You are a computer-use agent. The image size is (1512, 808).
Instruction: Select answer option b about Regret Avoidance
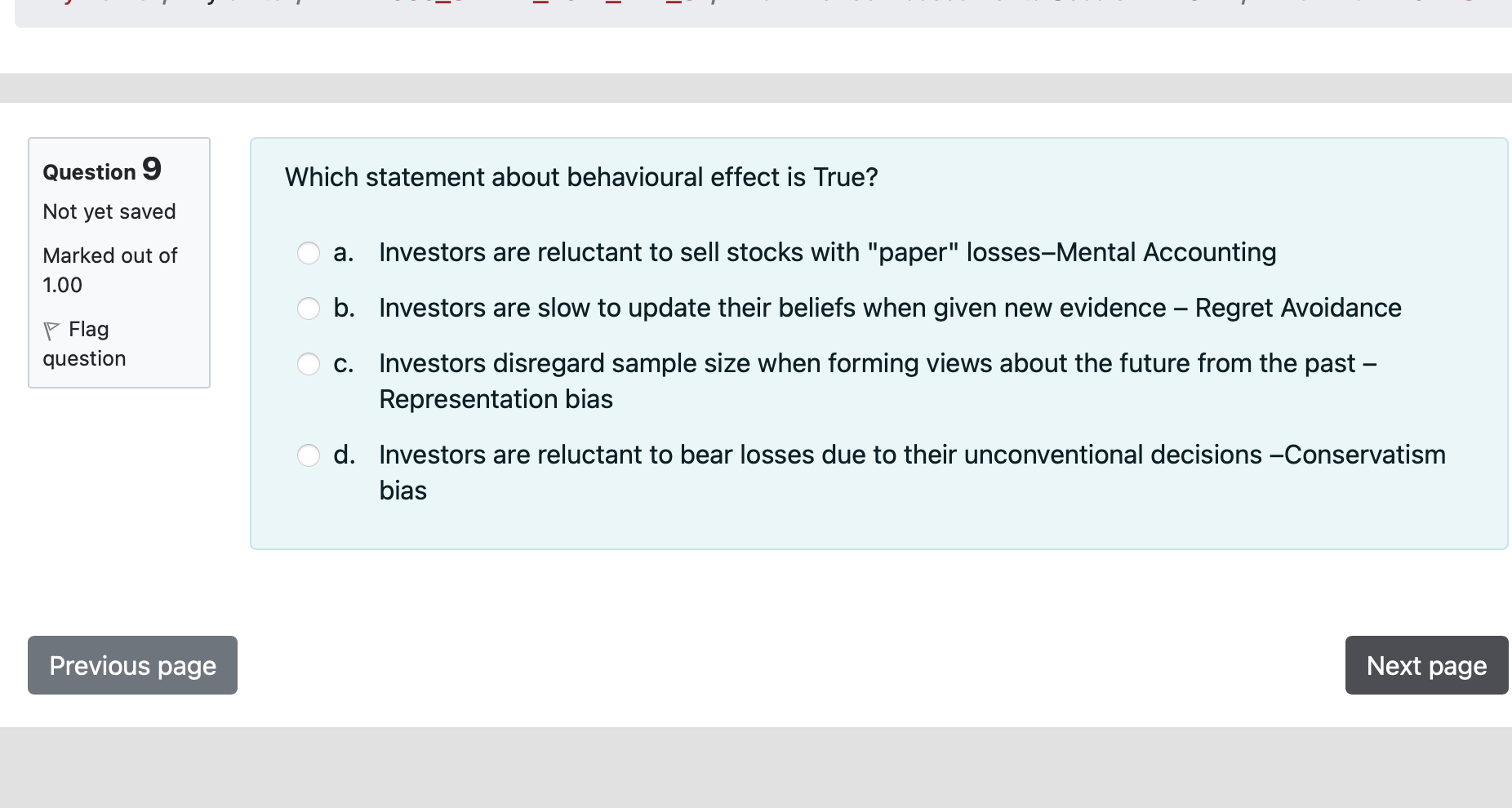(309, 309)
